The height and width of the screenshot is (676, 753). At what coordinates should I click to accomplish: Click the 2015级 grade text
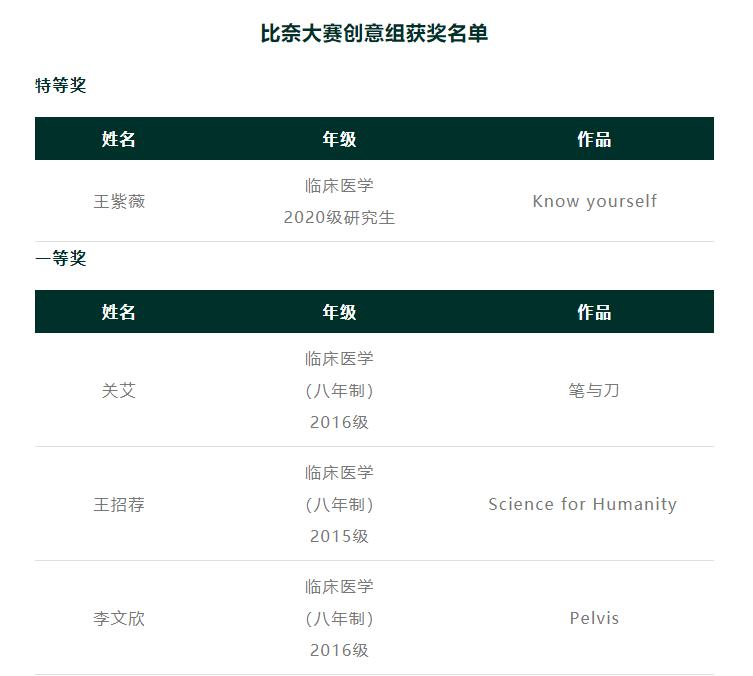coord(339,536)
